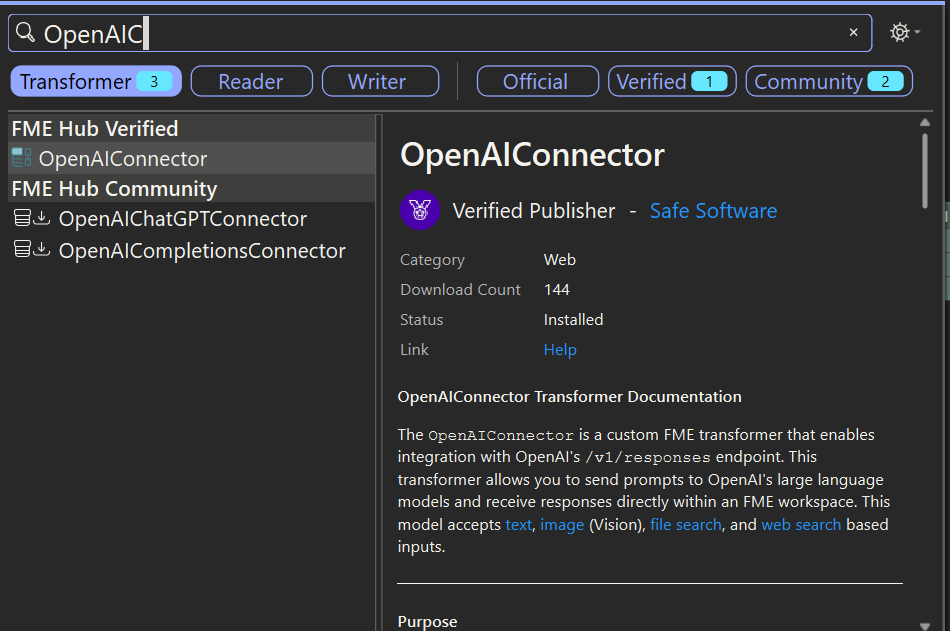
Task: Click the FME Hub Verified group header
Action: [x=191, y=129]
